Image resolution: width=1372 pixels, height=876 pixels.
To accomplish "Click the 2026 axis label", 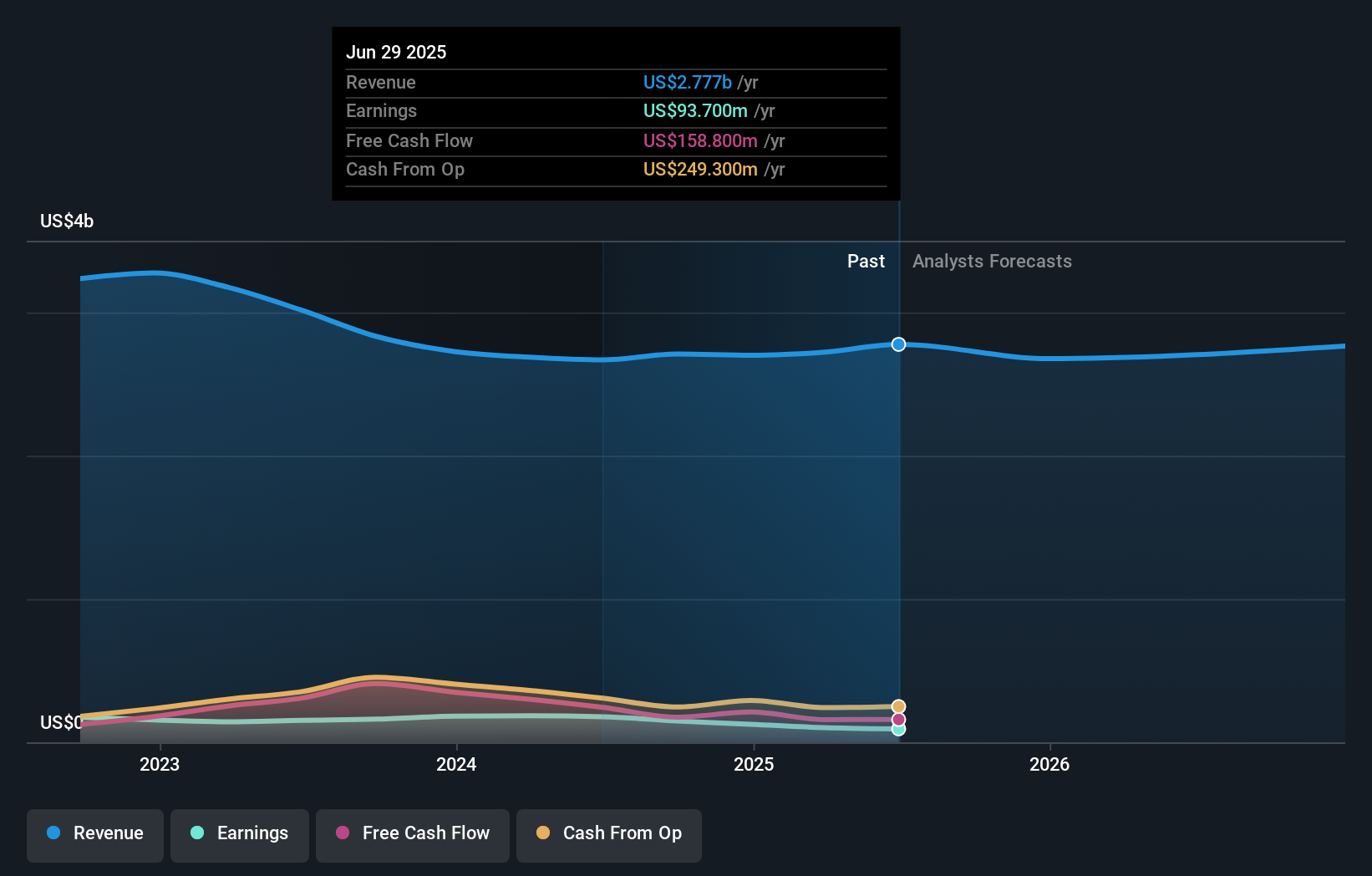I will (1051, 764).
